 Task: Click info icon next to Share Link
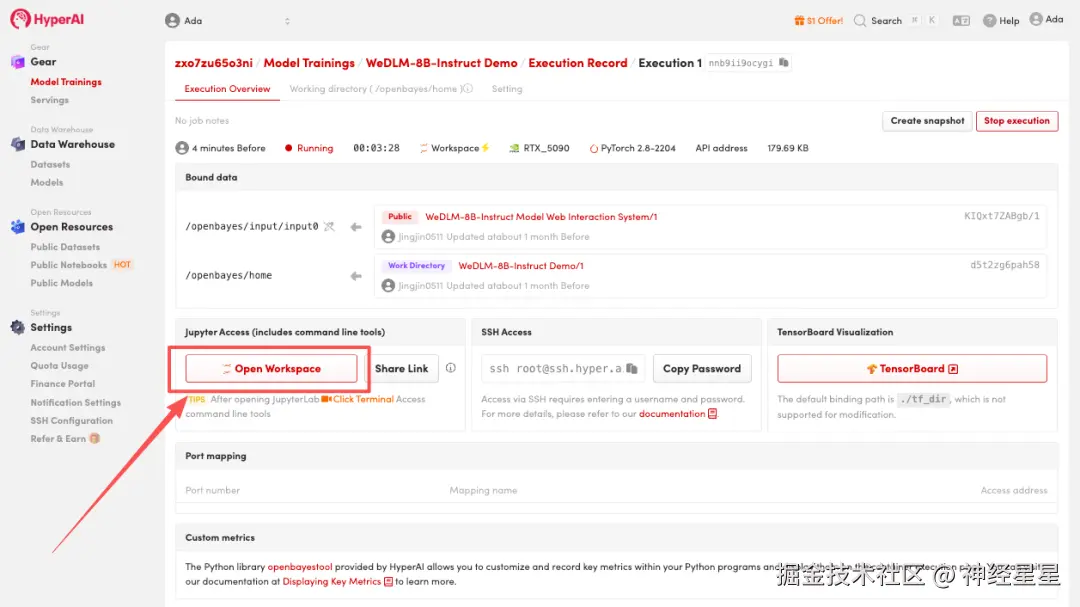coord(450,368)
